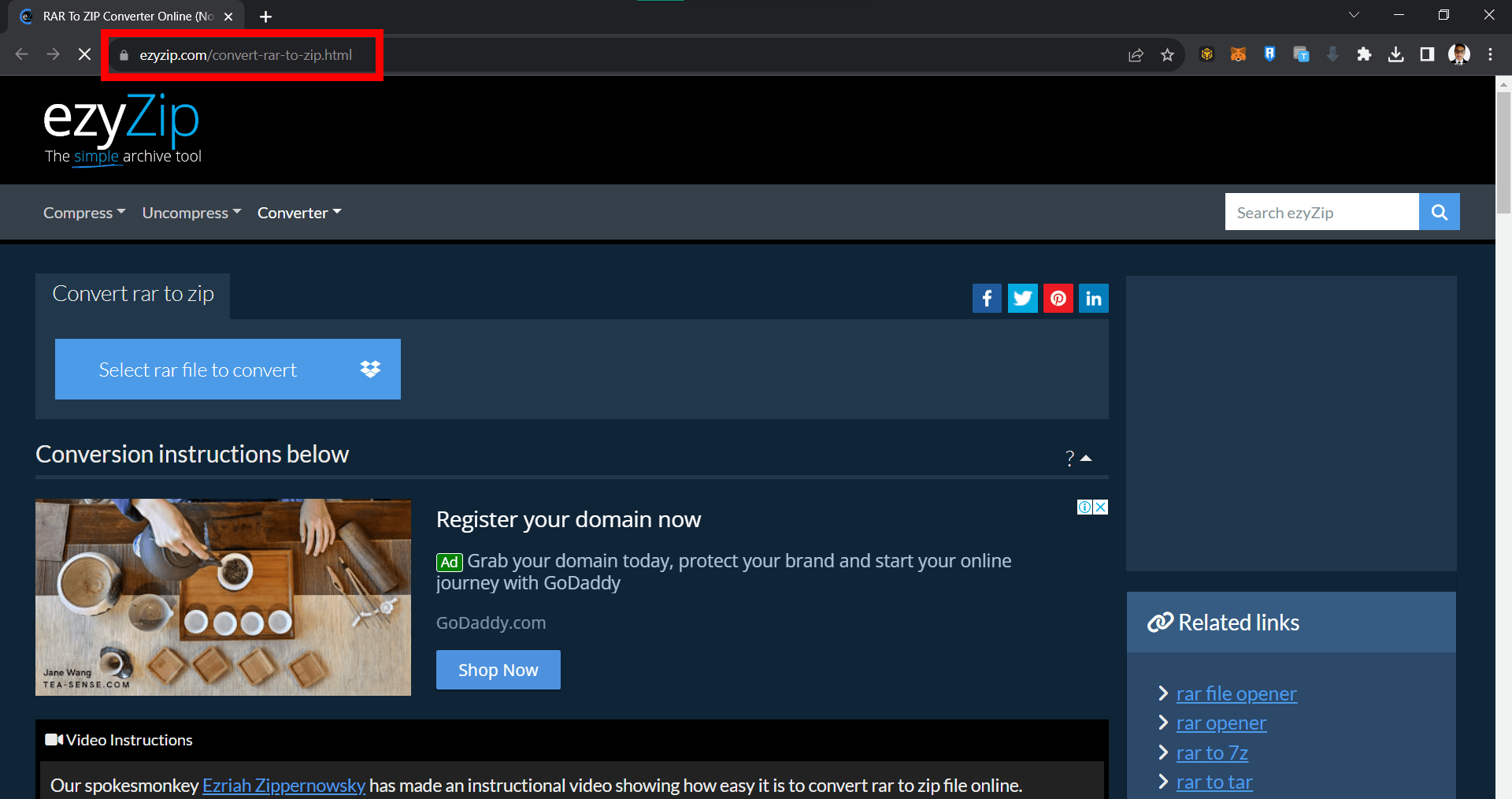This screenshot has width=1512, height=799.
Task: Share the page on Twitter
Action: tap(1022, 298)
